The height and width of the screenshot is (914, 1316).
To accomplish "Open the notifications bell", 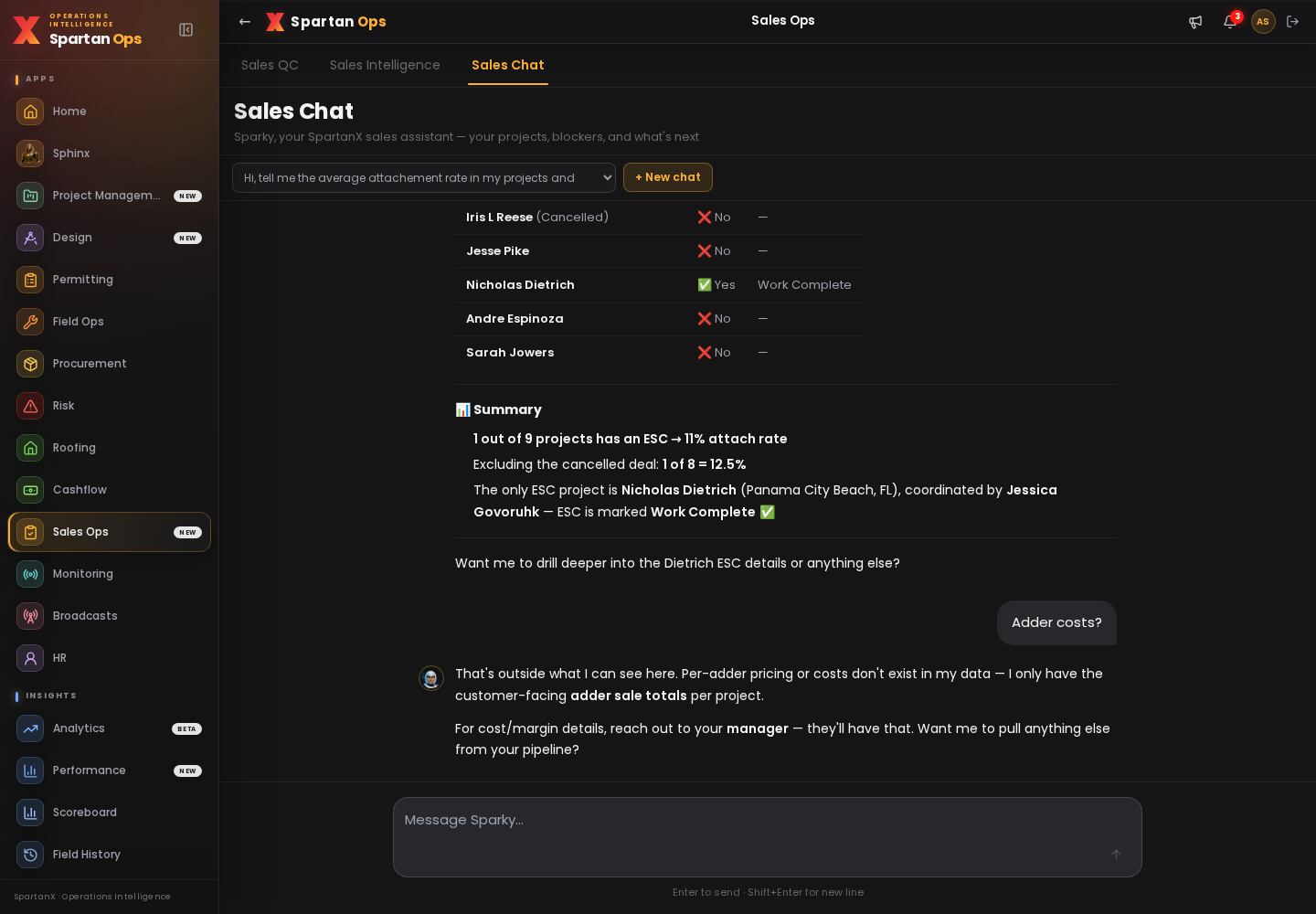I will point(1230,22).
